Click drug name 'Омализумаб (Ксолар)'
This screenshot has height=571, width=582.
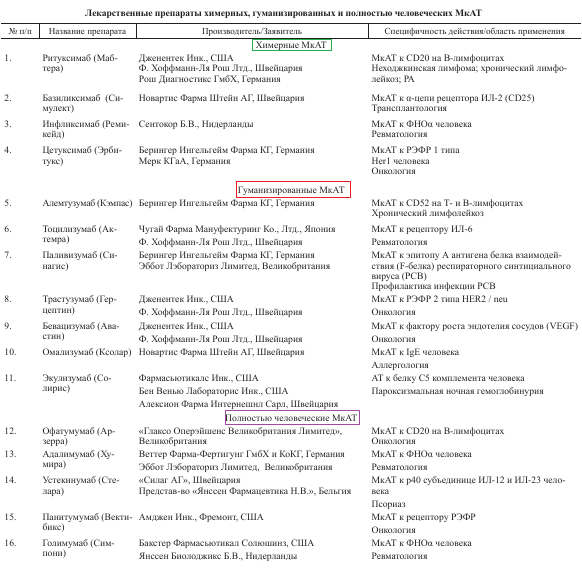tap(87, 352)
